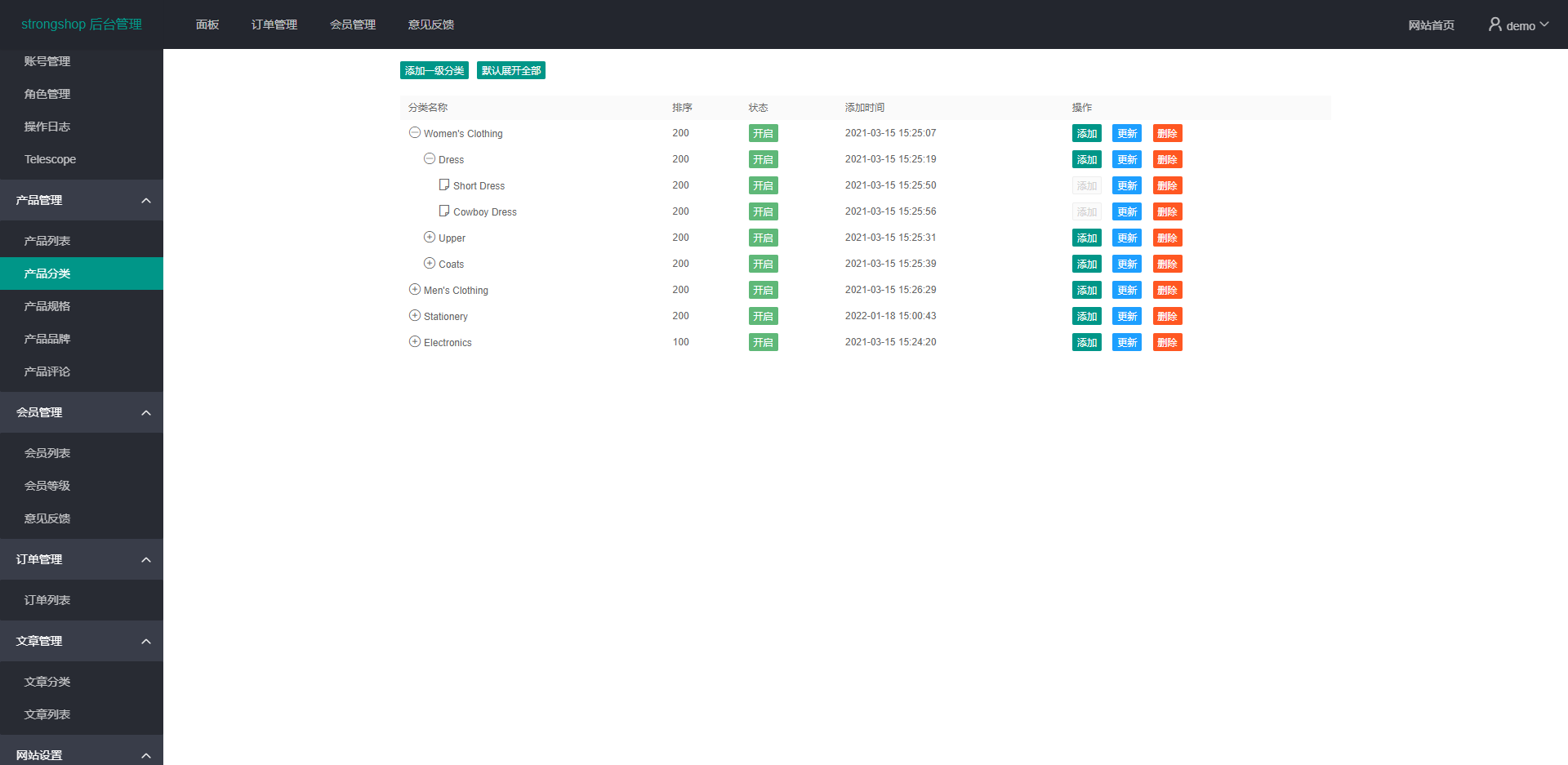Collapse the 文章管理 sidebar group
The image size is (1568, 765).
pyautogui.click(x=146, y=641)
